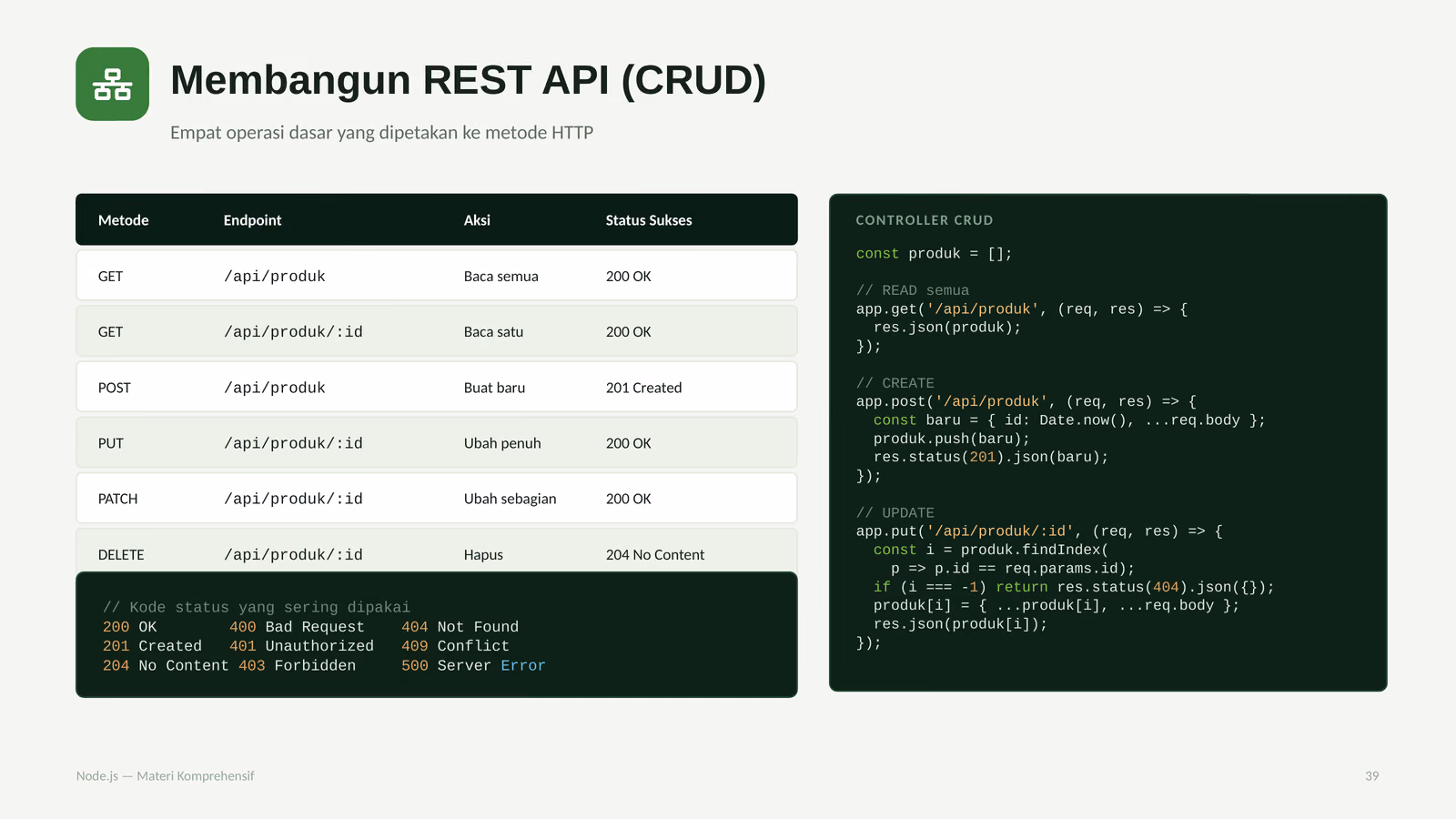
Task: Click the "201 Created" table status cell
Action: tap(643, 388)
